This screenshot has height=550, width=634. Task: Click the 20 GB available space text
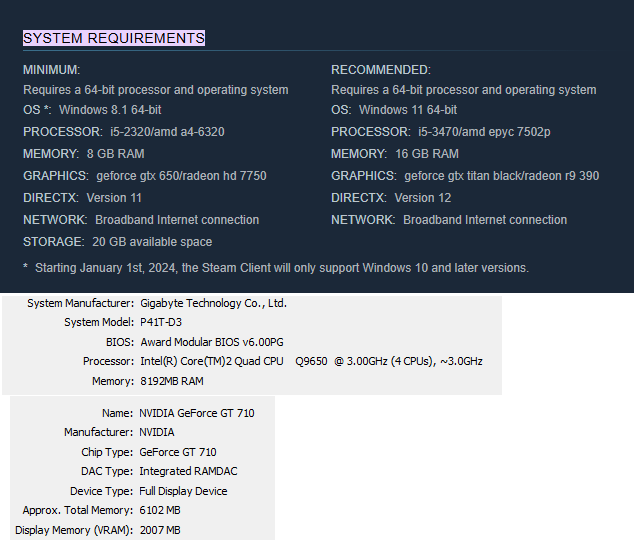click(152, 242)
